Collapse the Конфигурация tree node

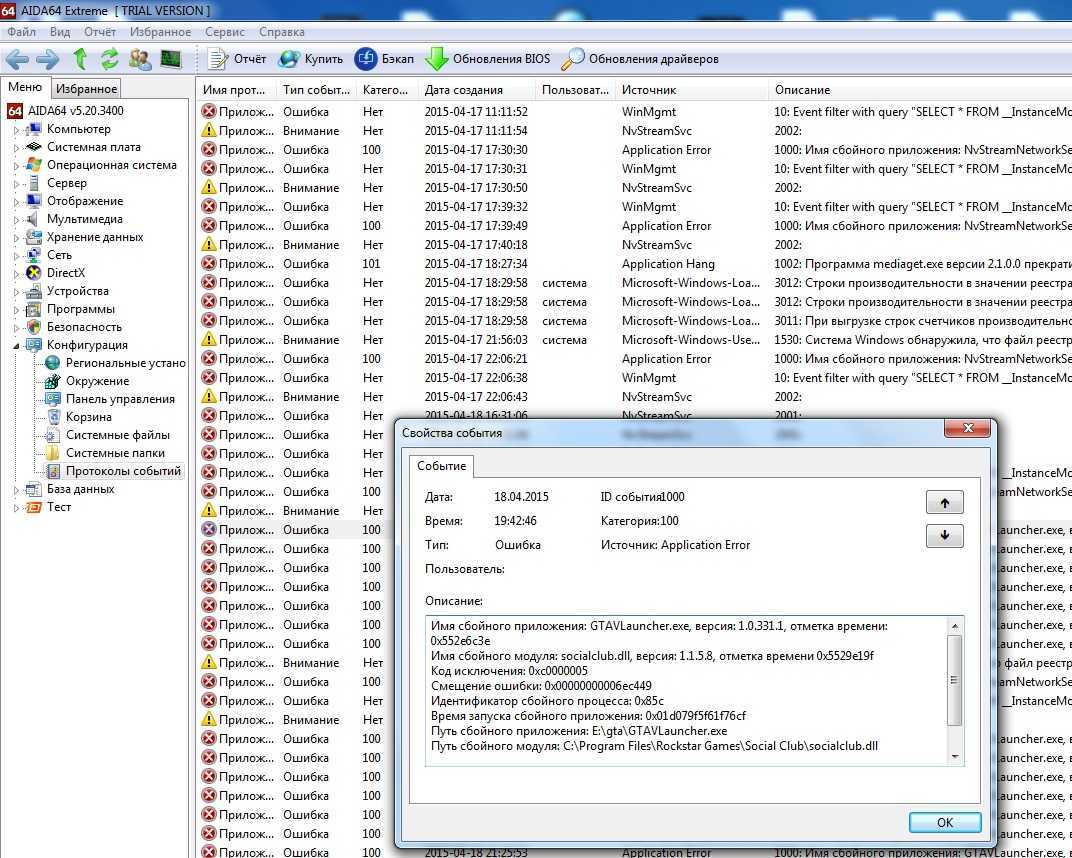pyautogui.click(x=16, y=345)
